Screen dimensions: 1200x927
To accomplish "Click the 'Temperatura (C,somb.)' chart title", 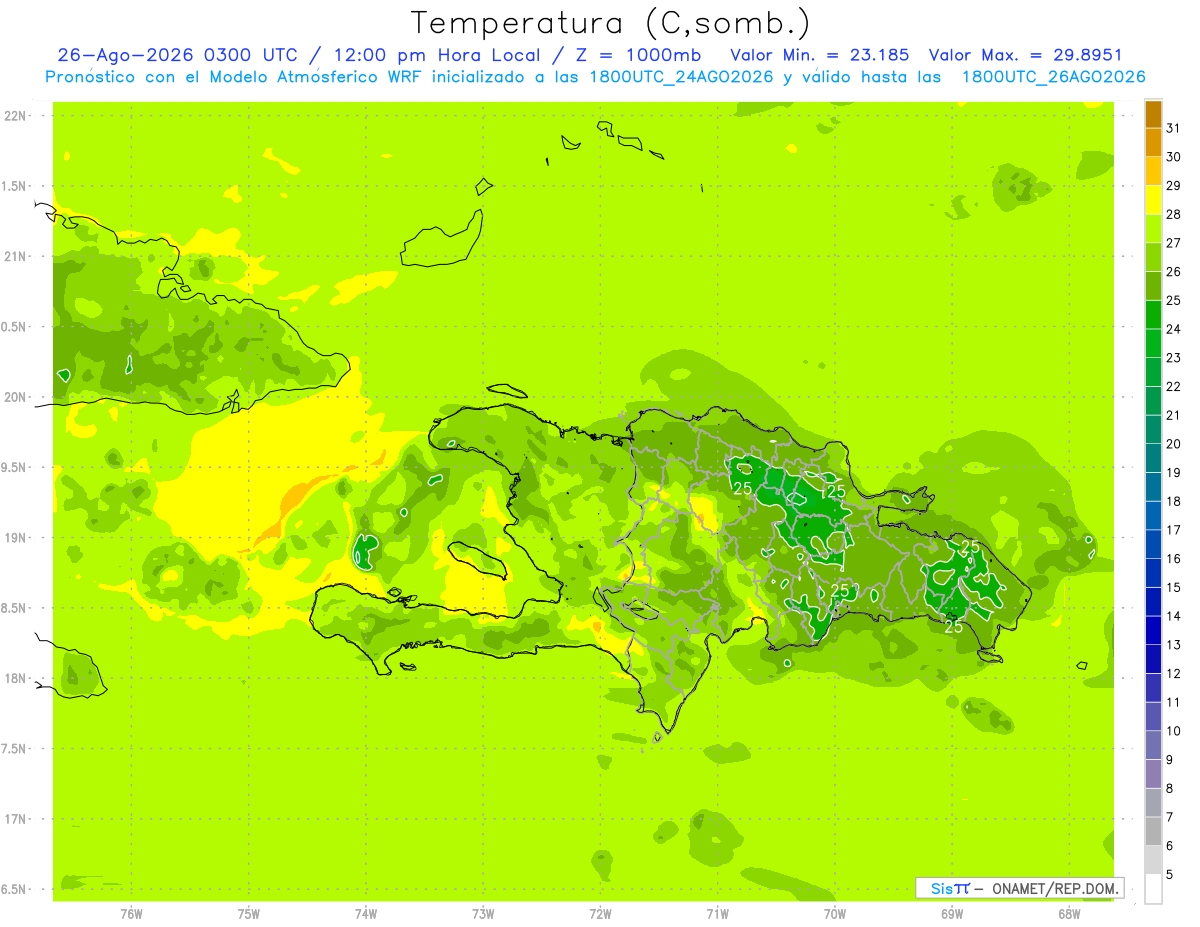I will tap(611, 22).
